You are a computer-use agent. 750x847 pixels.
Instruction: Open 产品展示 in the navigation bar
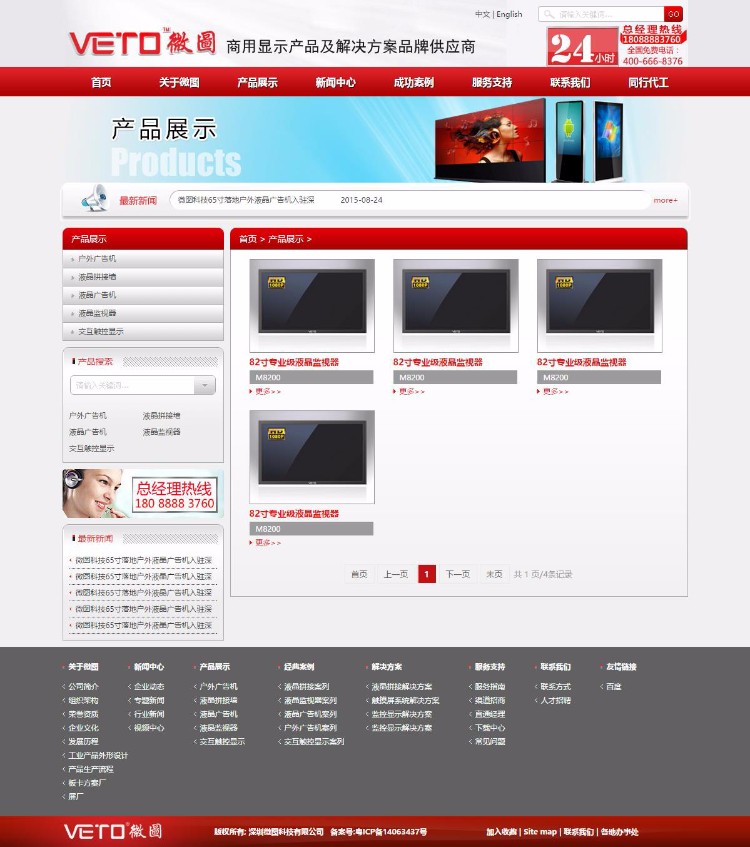pyautogui.click(x=257, y=83)
